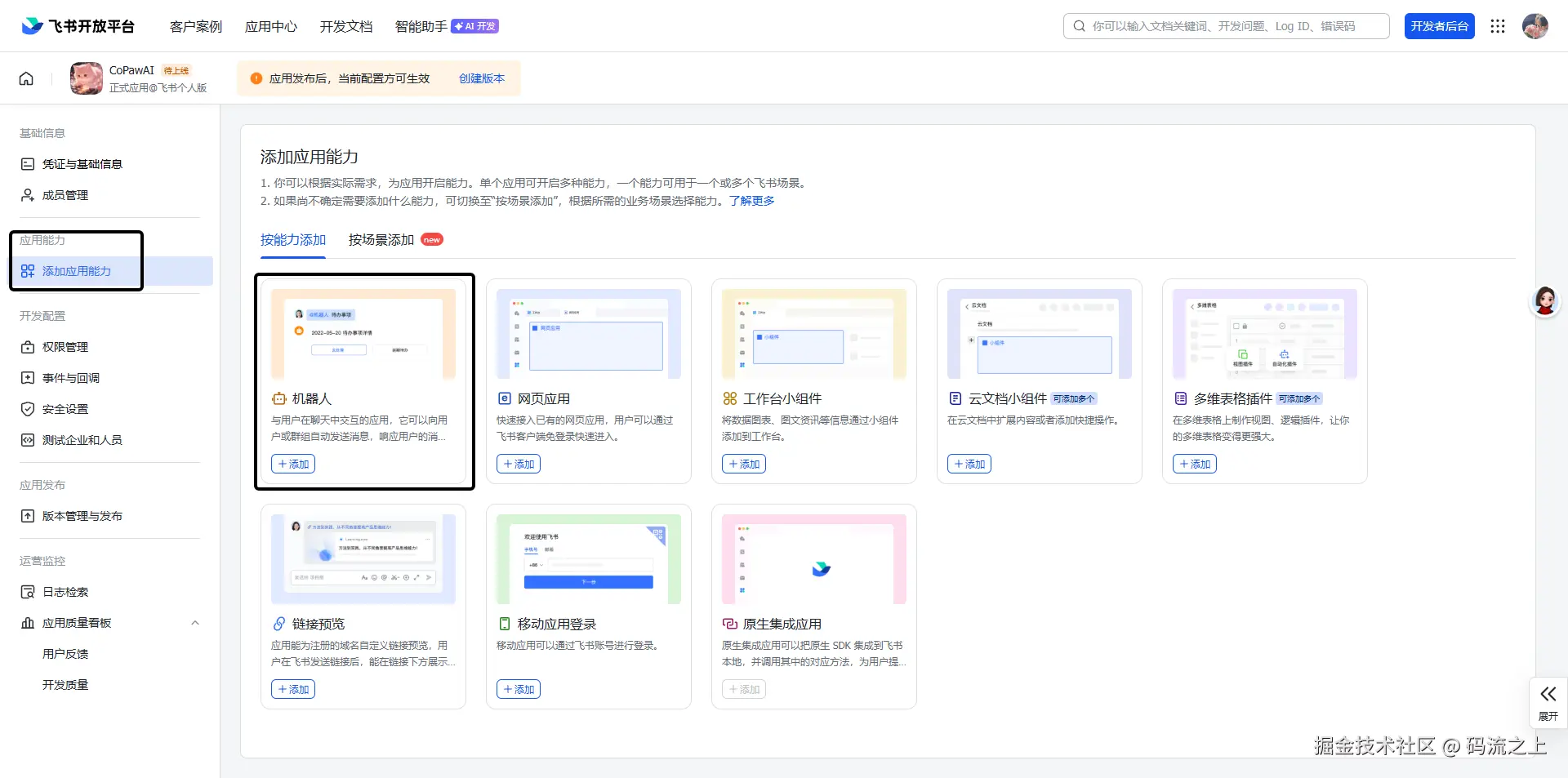
Task: Collapse the 应用质量看板 menu chevron
Action: (195, 623)
